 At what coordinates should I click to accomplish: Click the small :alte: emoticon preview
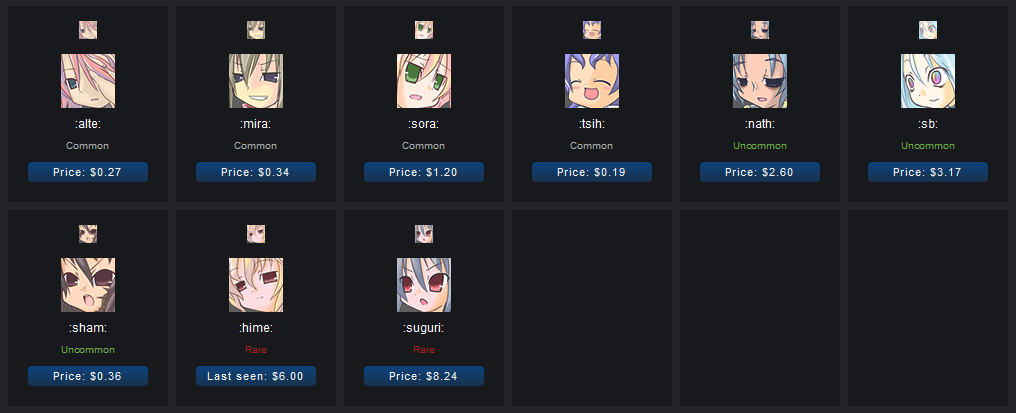(88, 30)
